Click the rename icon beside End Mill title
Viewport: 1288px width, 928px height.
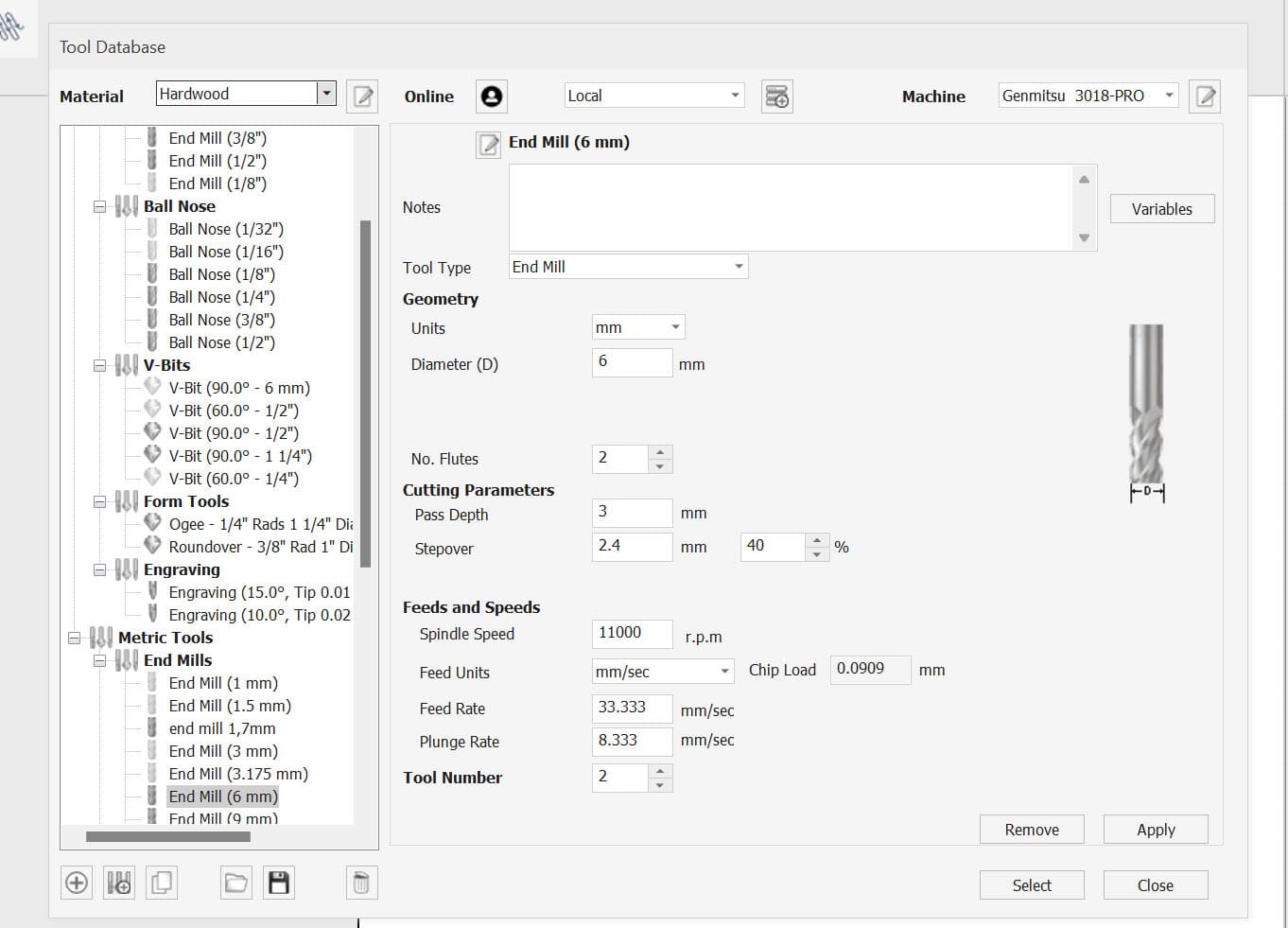click(x=488, y=144)
